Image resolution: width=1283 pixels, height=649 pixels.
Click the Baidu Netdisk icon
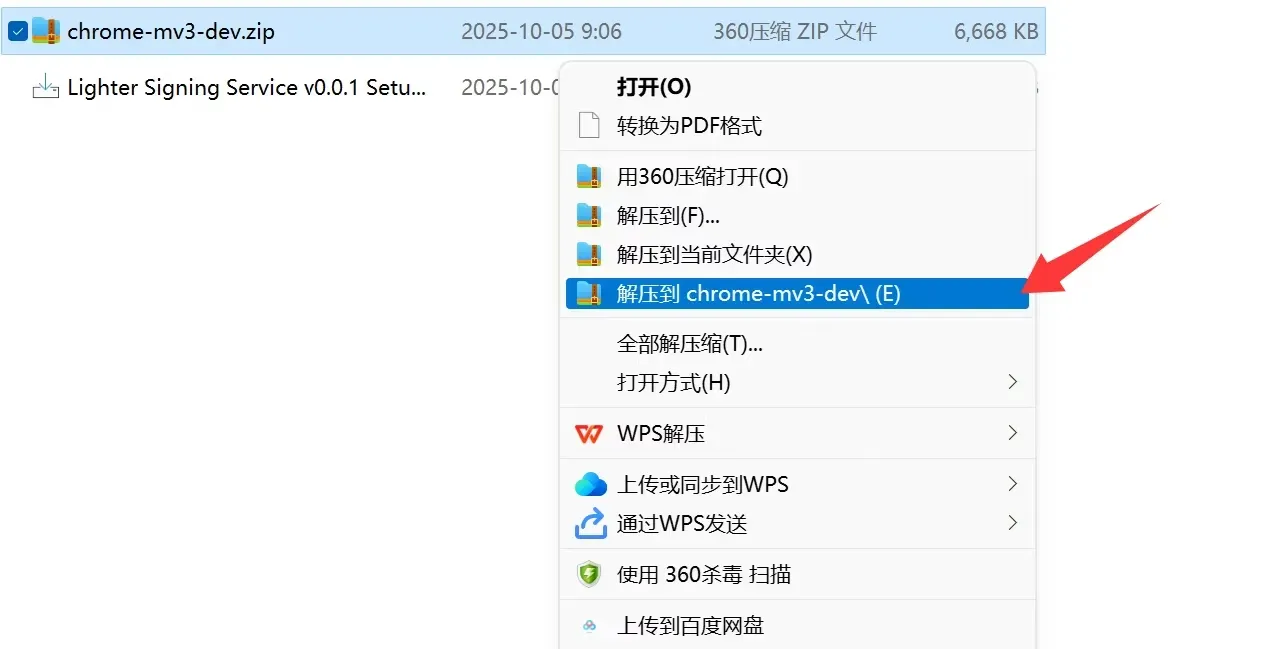coord(589,626)
